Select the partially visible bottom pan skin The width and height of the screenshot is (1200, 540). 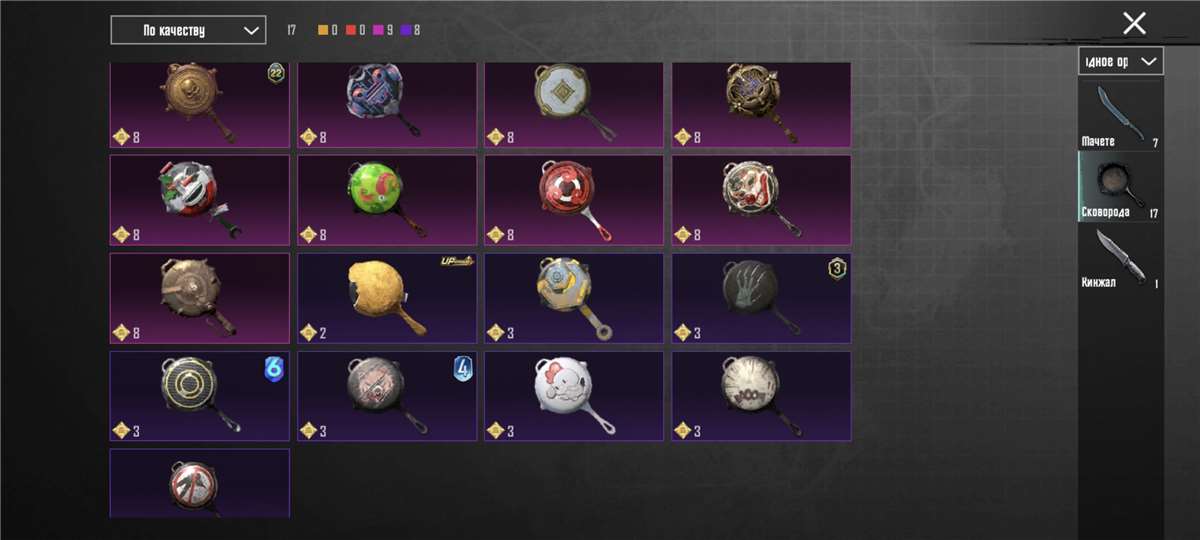pos(200,483)
